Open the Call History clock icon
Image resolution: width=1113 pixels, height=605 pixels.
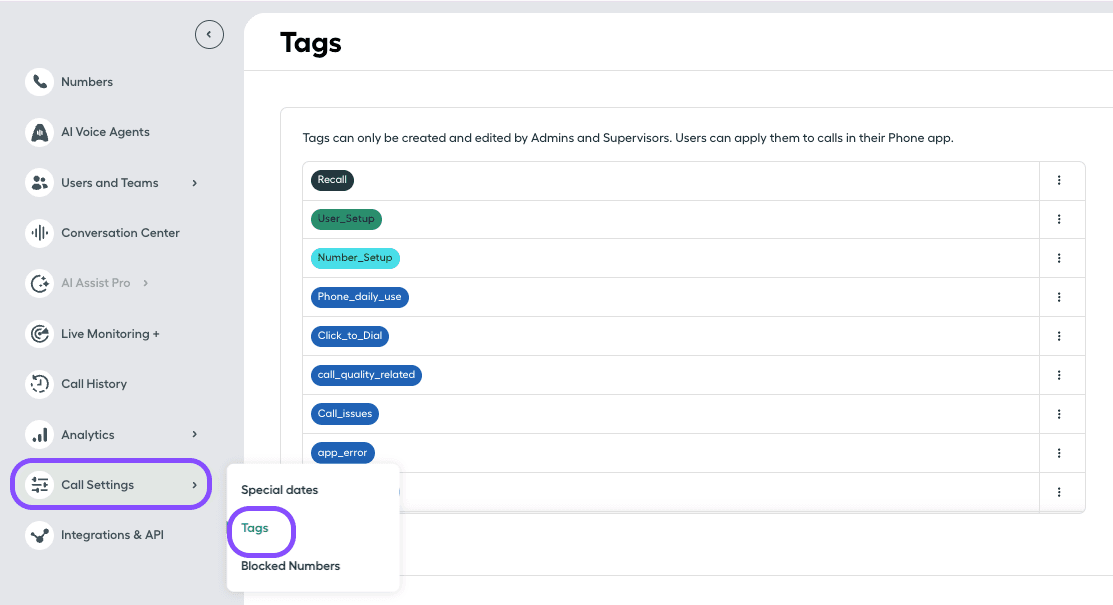point(39,383)
